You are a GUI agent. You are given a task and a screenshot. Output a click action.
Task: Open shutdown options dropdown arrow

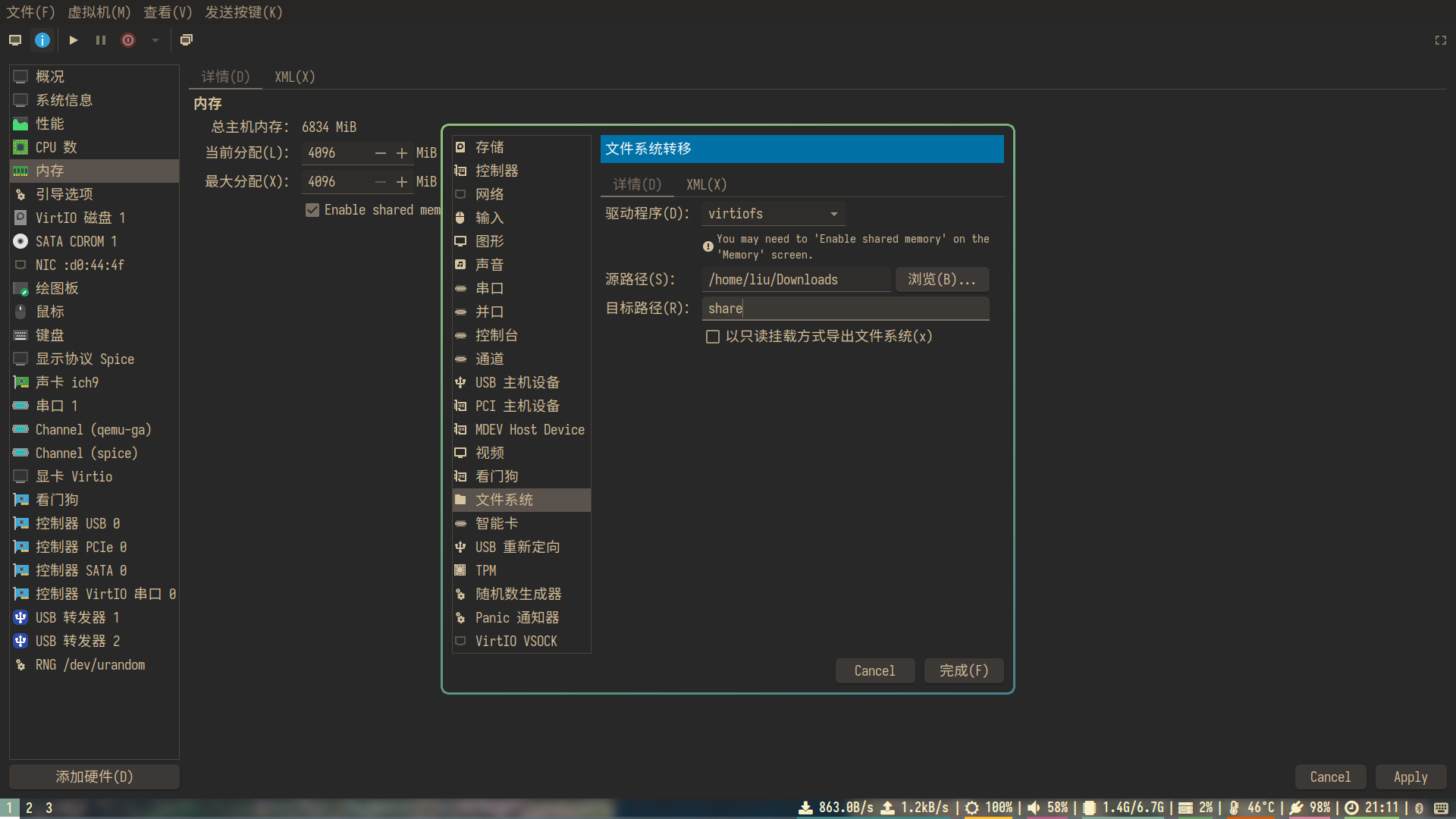pyautogui.click(x=155, y=40)
